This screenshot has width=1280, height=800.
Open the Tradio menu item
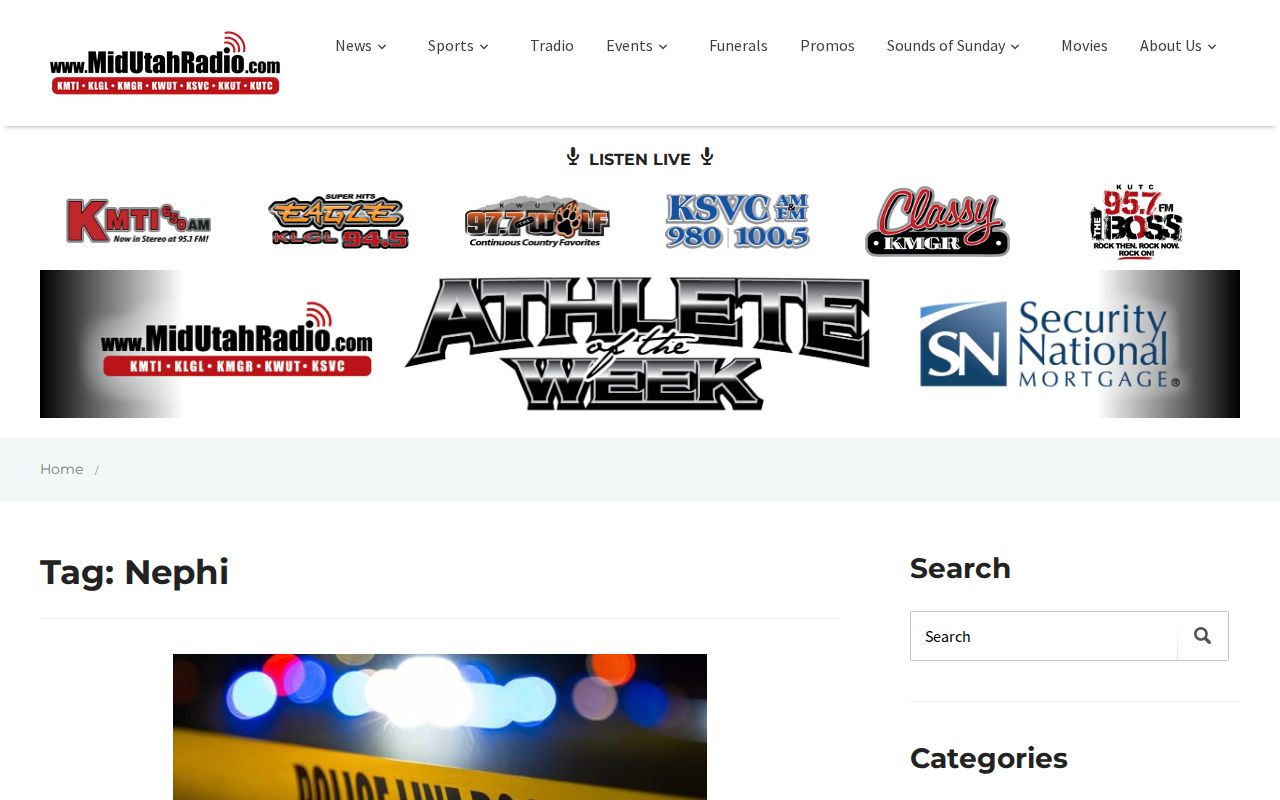pyautogui.click(x=552, y=45)
